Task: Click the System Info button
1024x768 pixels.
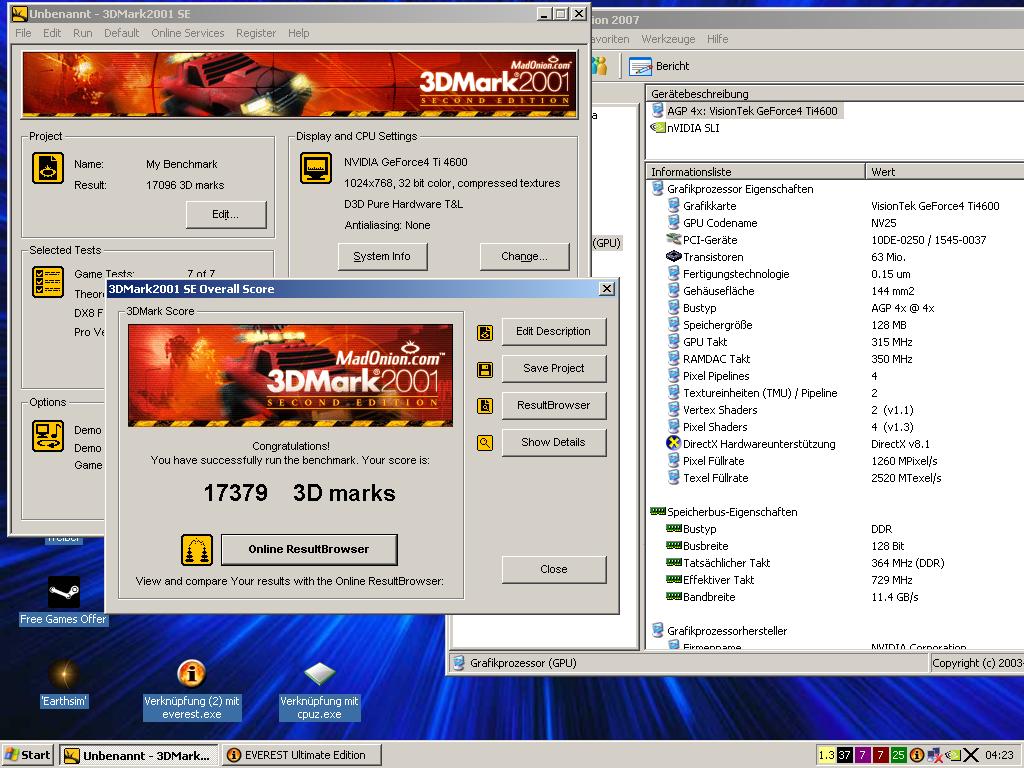Action: [382, 256]
